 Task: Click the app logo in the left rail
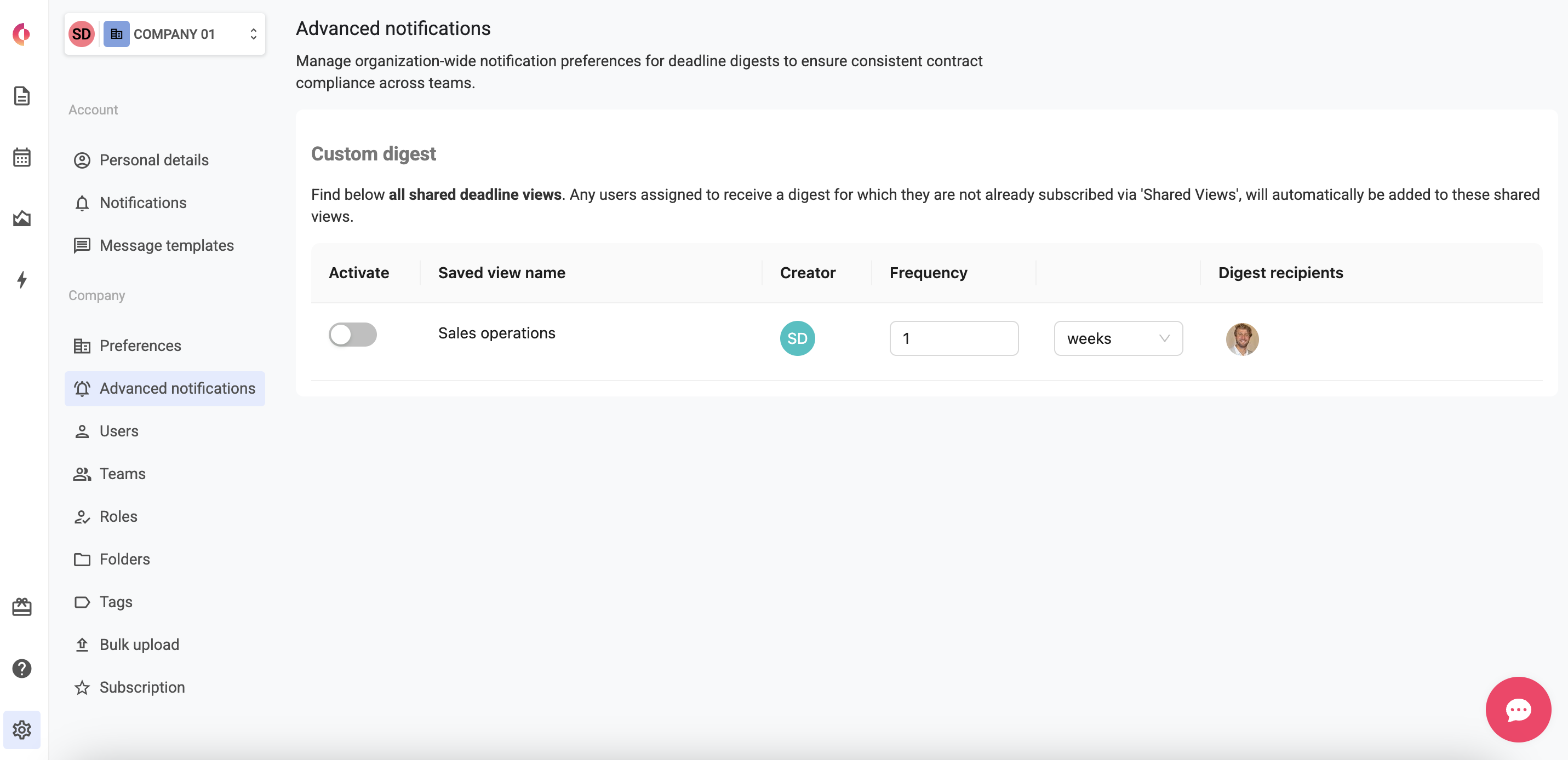22,34
